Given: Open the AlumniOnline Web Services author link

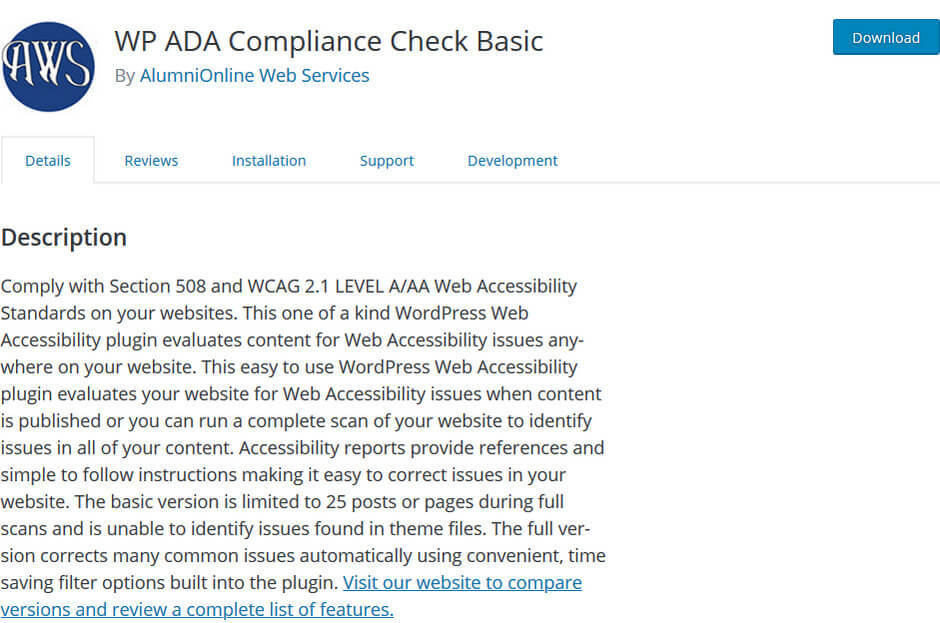Looking at the screenshot, I should 254,76.
